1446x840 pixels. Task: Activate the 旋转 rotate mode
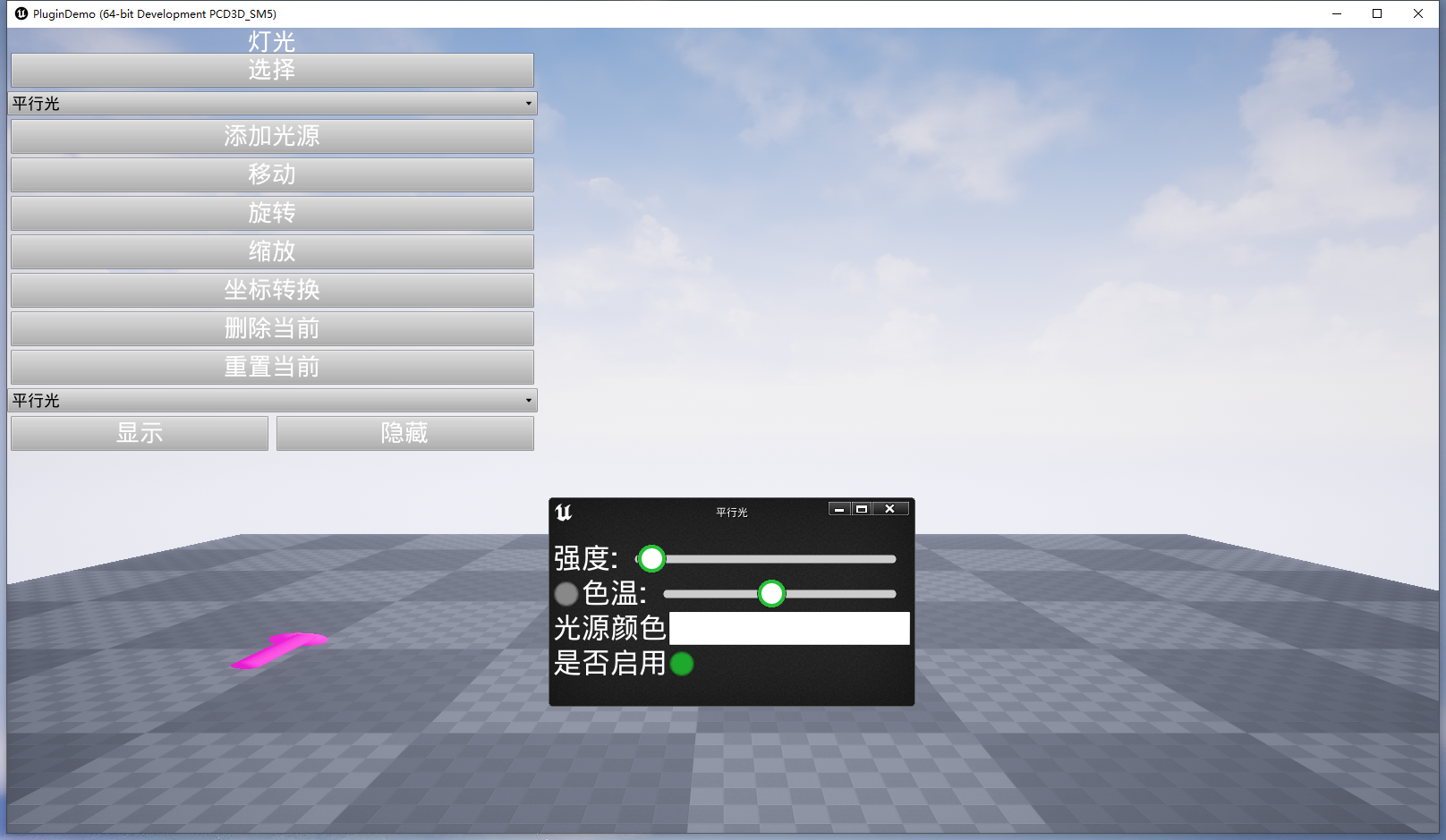272,213
